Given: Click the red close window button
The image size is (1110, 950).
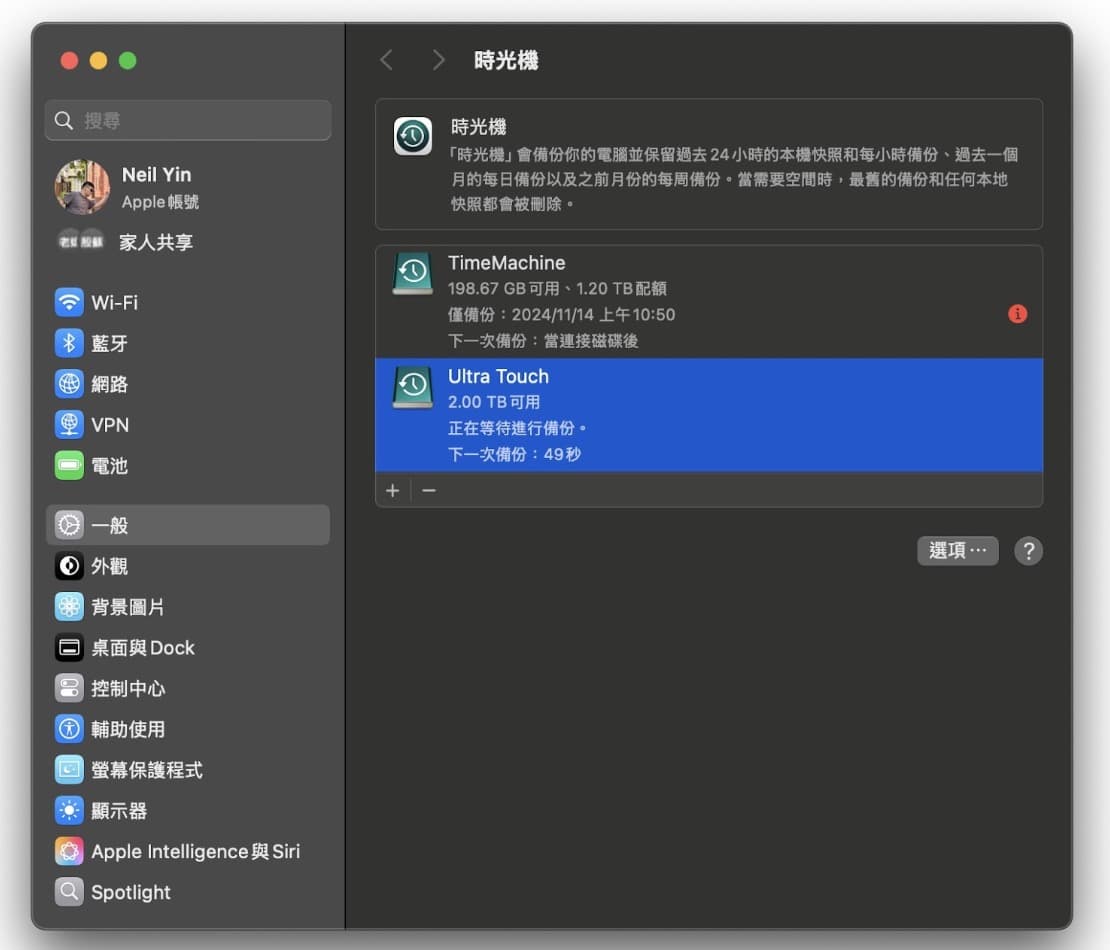Looking at the screenshot, I should point(69,61).
